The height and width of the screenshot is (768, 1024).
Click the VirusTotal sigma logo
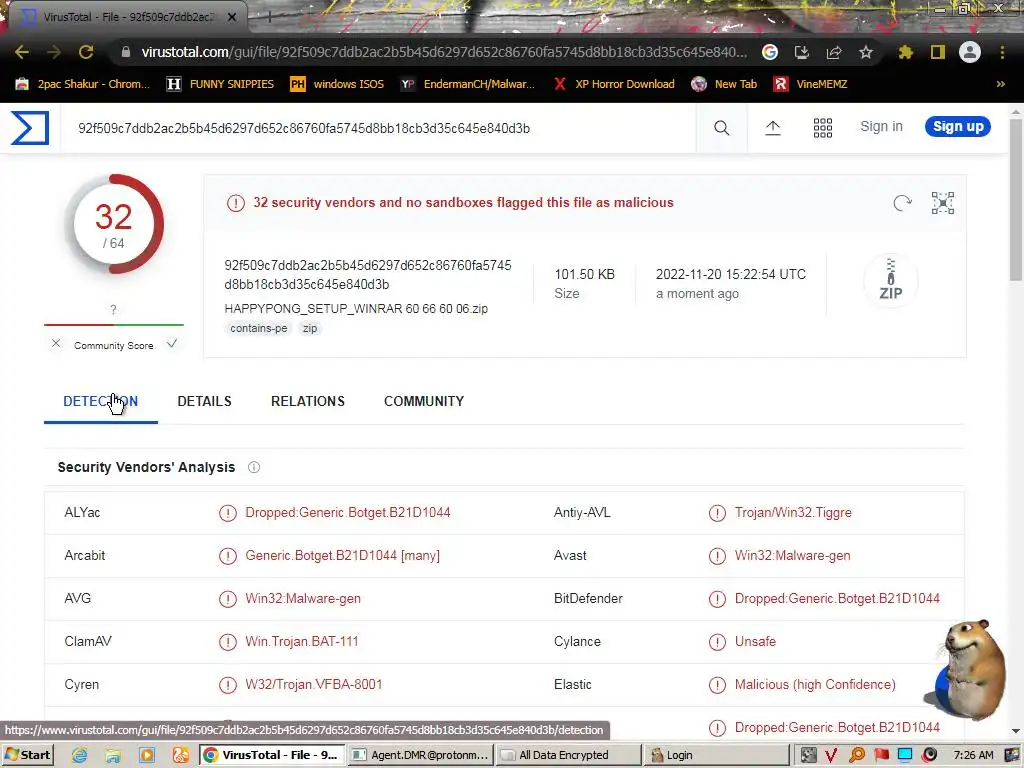click(30, 128)
